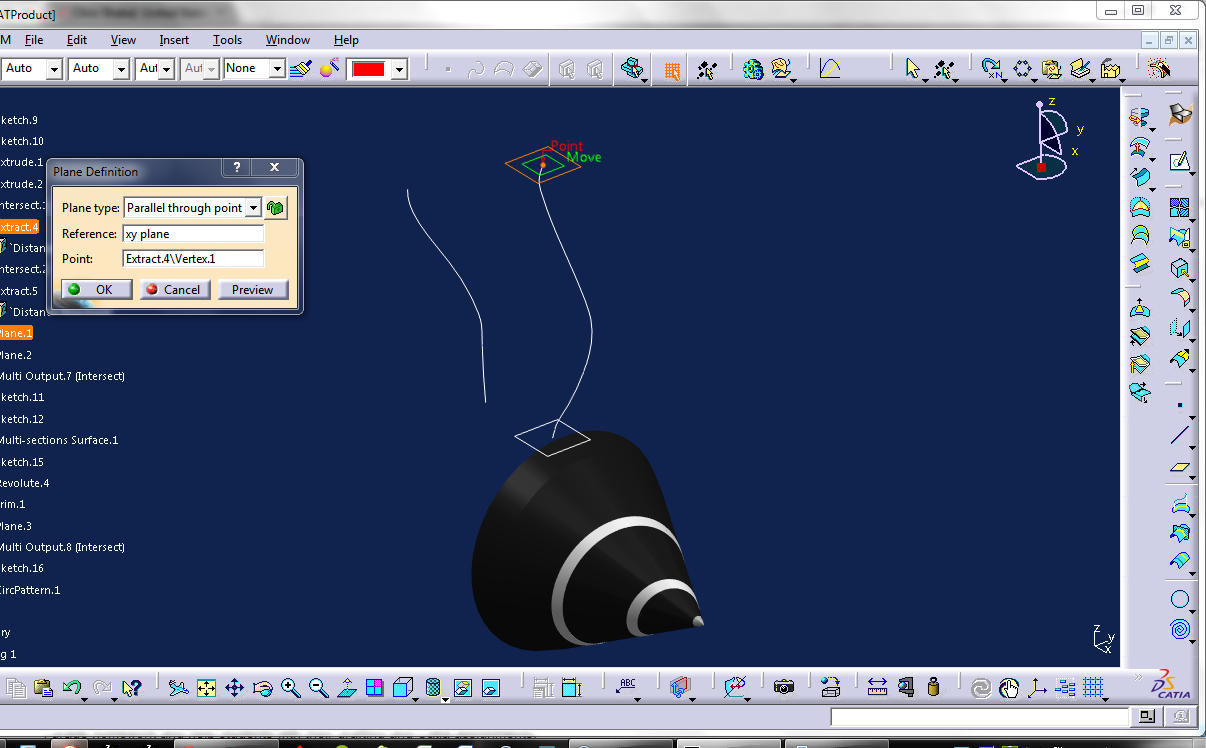
Task: Click the Create Multi-View icon
Action: [x=375, y=687]
